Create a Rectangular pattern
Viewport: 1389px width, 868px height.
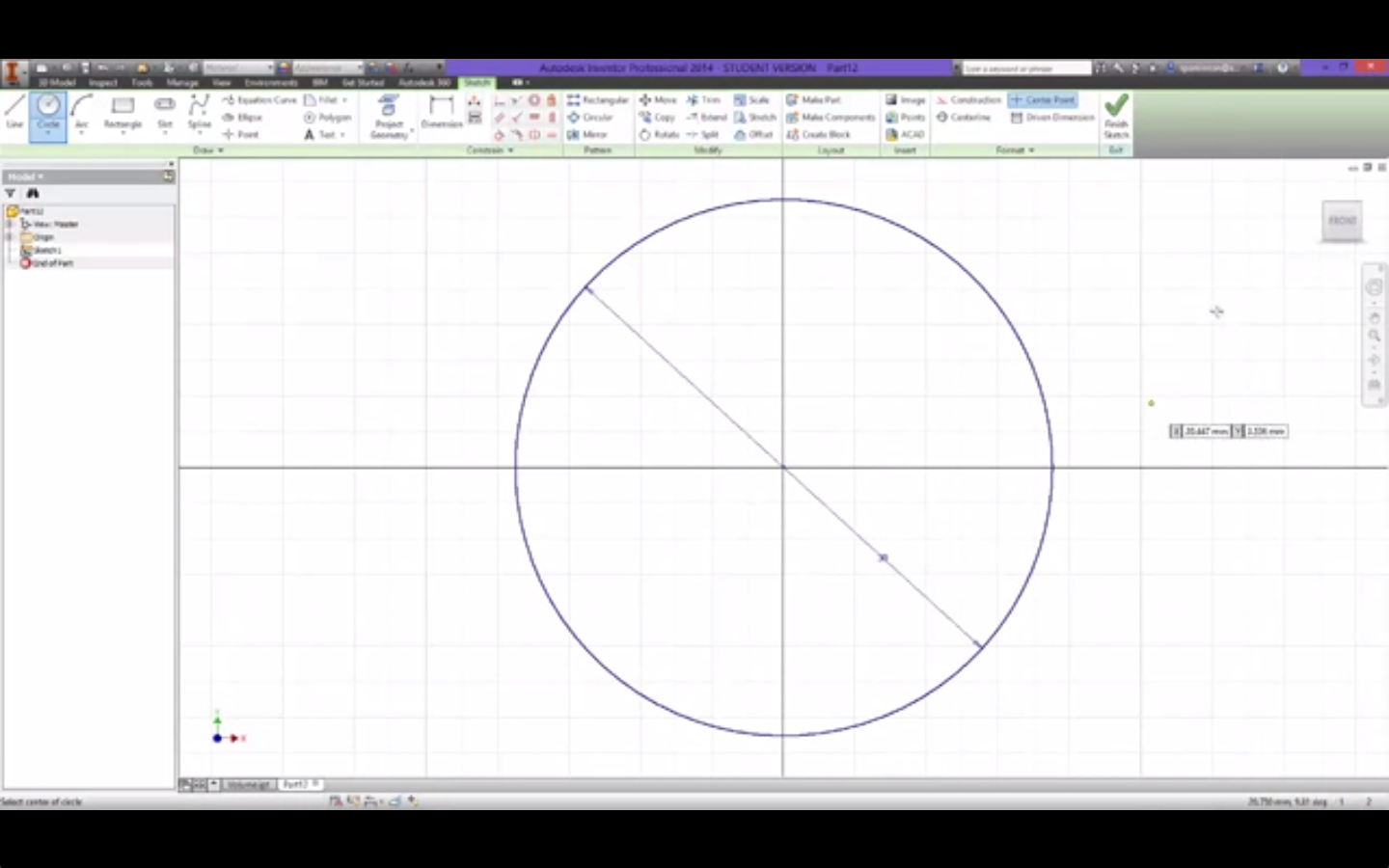click(x=597, y=100)
